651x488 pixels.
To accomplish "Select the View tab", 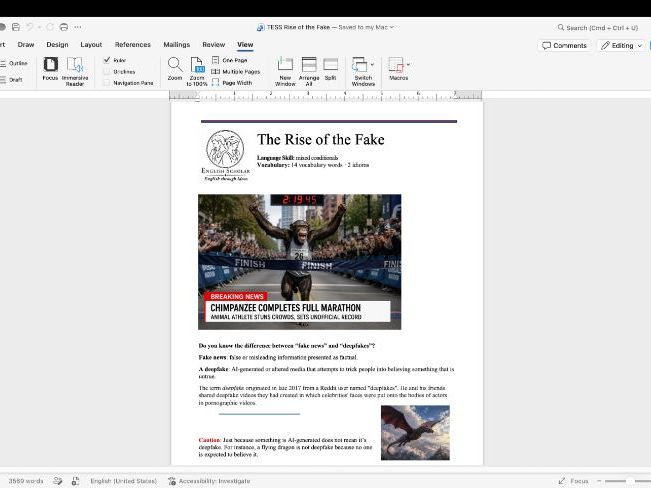I will (245, 44).
